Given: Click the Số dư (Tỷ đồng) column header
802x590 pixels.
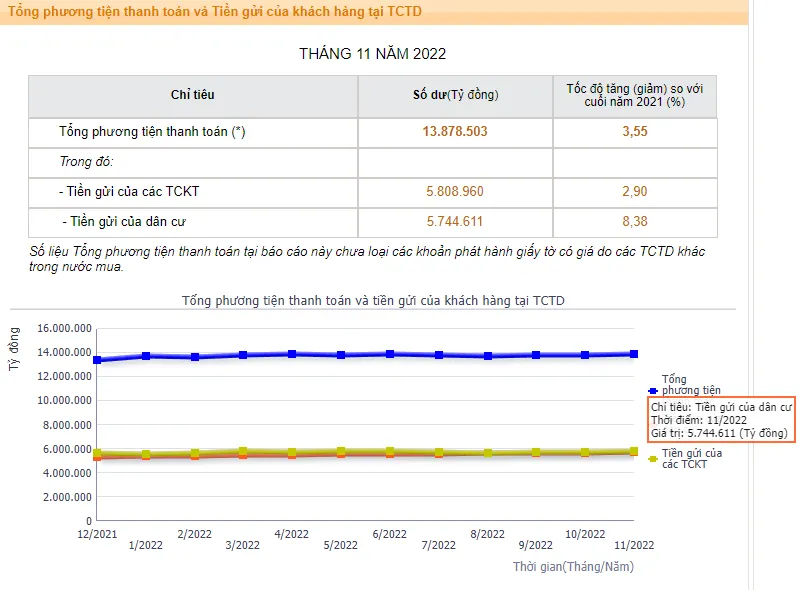Looking at the screenshot, I should coord(455,96).
